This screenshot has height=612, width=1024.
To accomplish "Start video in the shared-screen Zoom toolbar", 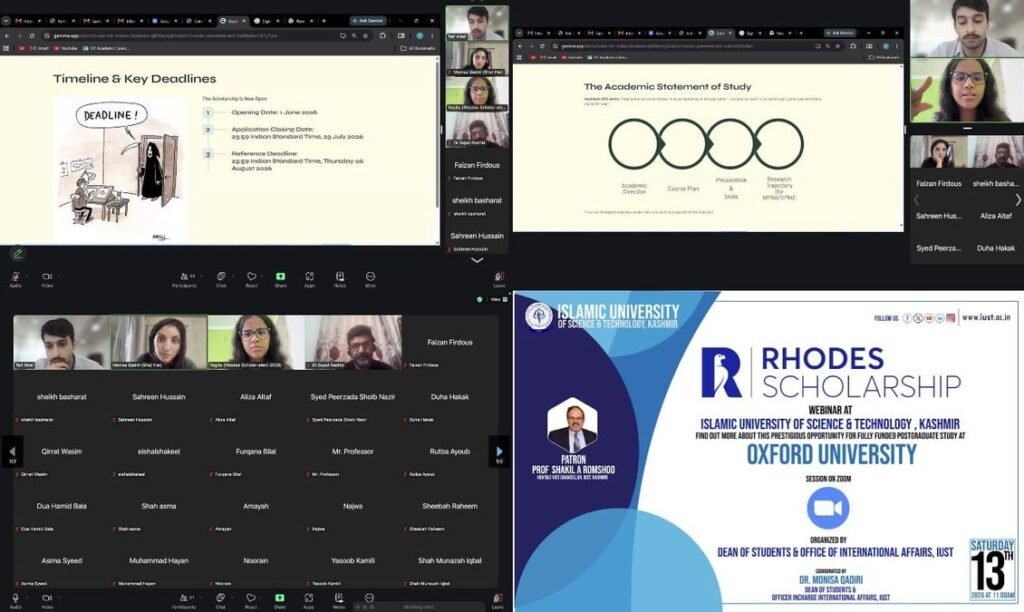I will [x=46, y=279].
